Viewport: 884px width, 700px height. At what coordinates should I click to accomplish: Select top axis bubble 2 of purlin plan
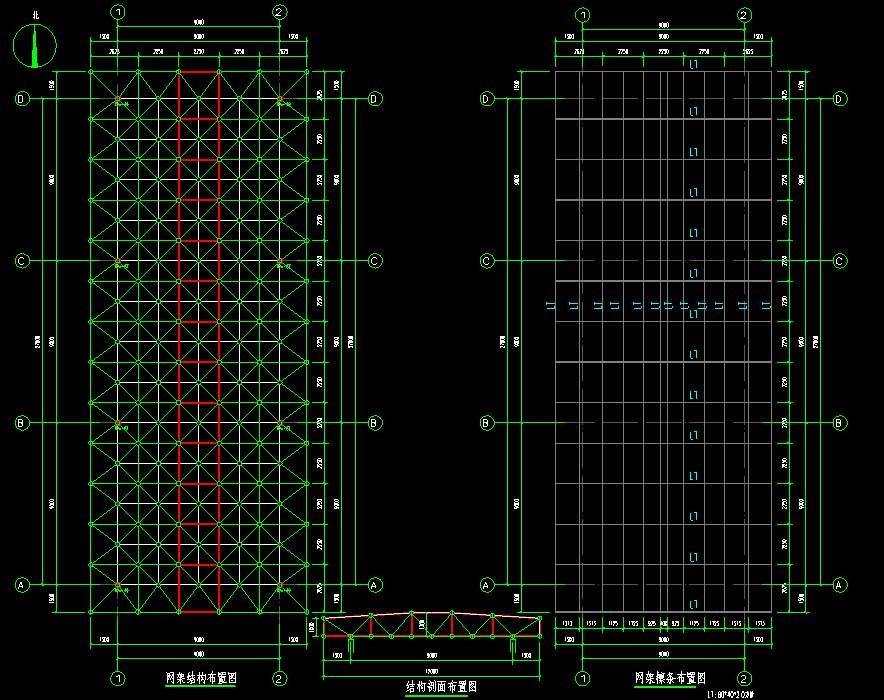744,15
